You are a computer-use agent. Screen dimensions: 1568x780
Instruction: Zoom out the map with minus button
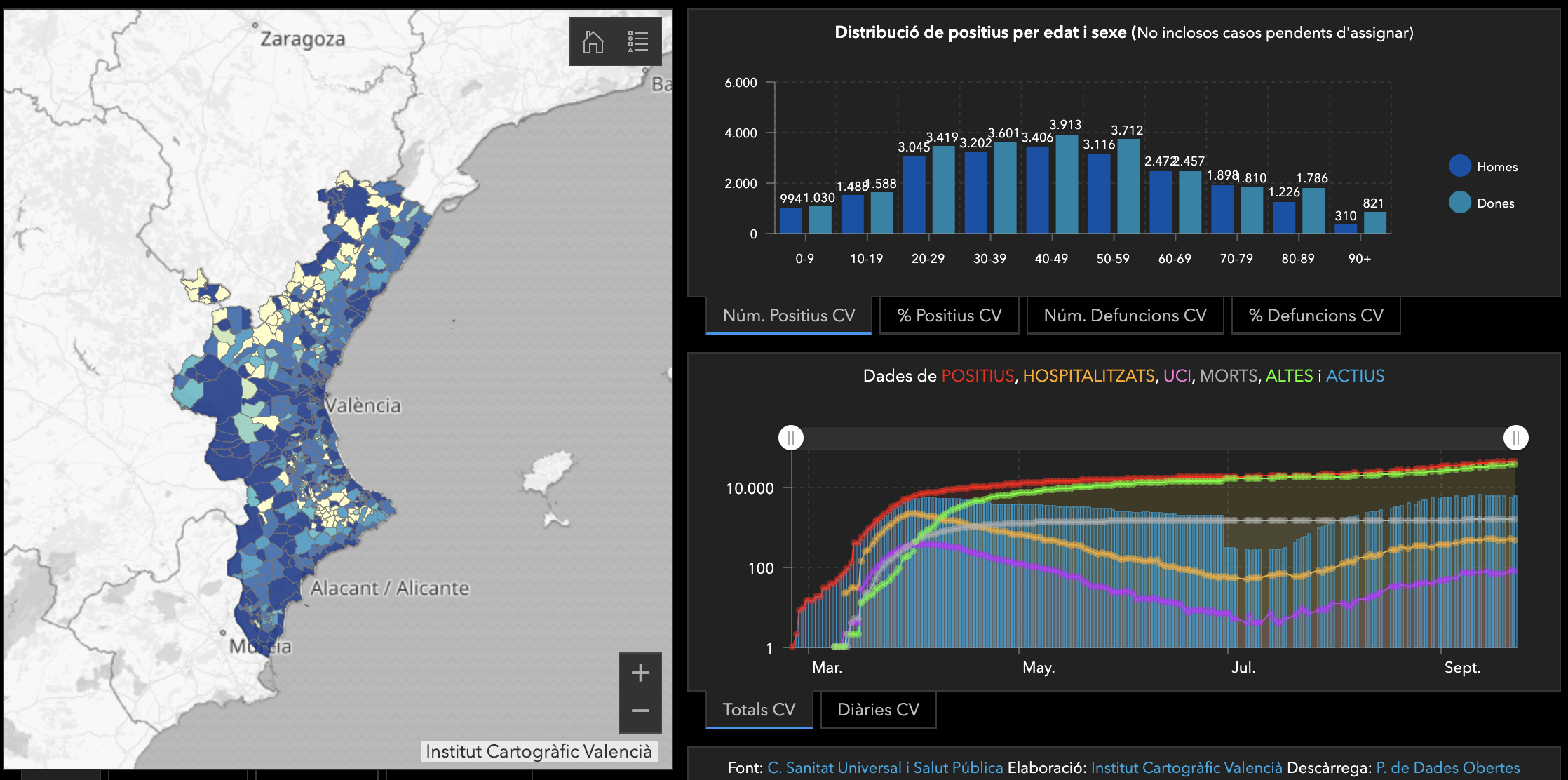[640, 711]
